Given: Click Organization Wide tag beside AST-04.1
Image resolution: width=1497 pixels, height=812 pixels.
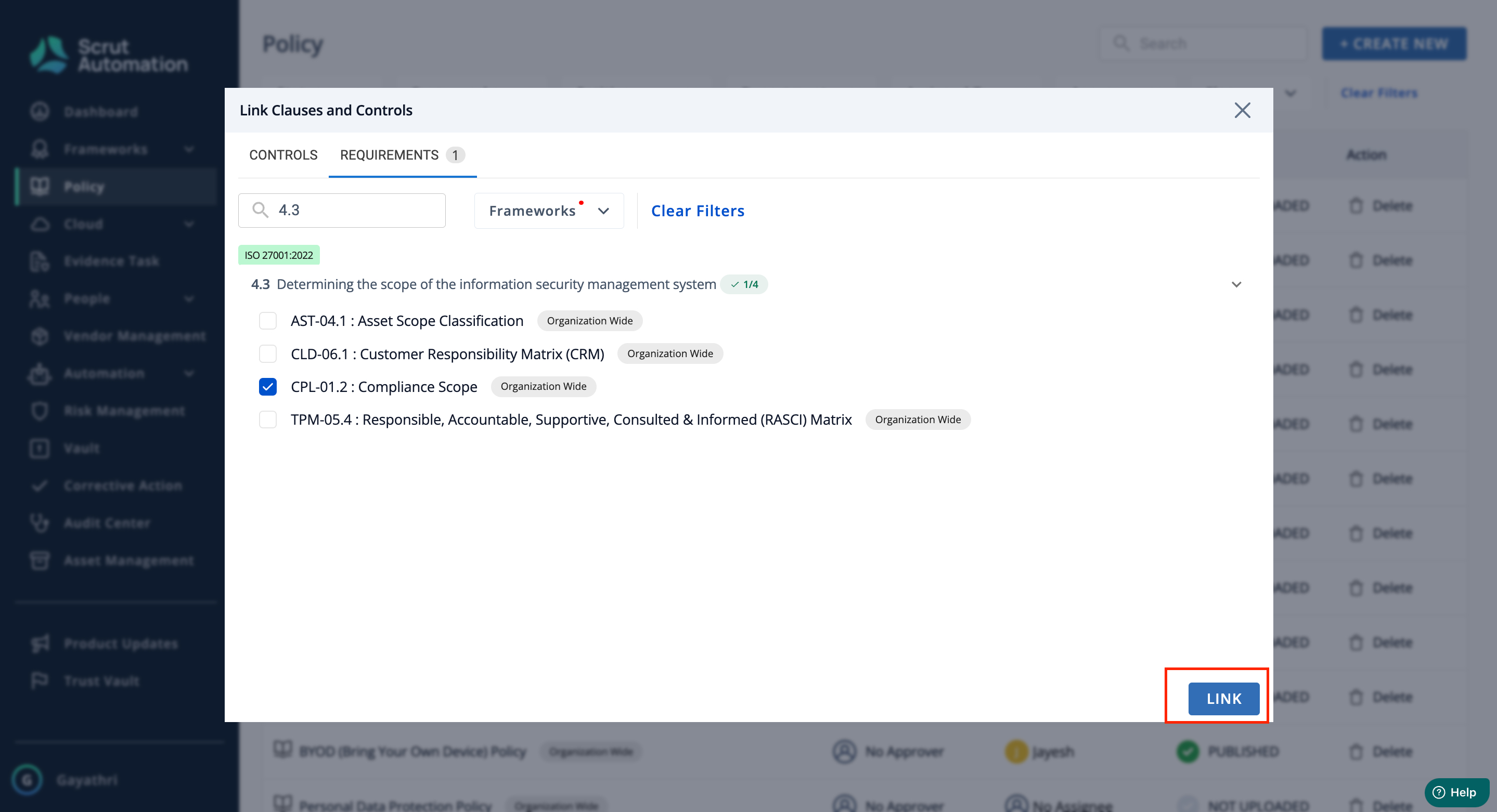Looking at the screenshot, I should [x=590, y=321].
